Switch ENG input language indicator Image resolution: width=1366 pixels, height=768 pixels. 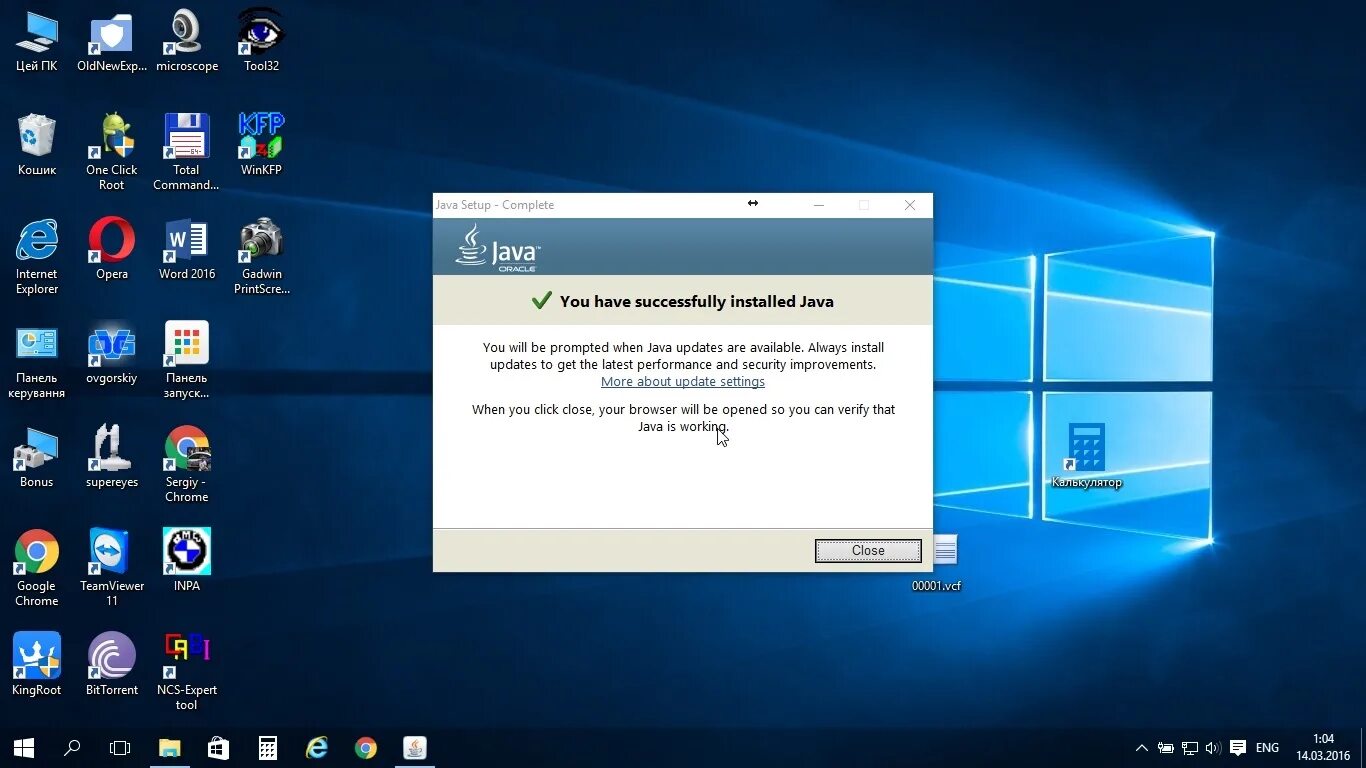tap(1267, 748)
